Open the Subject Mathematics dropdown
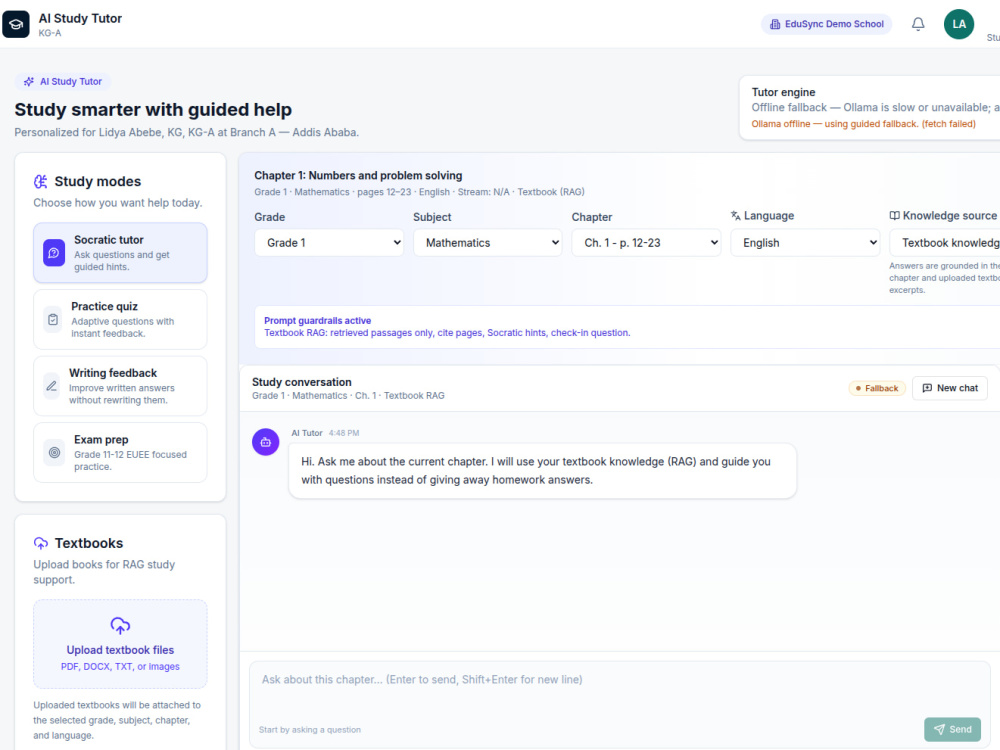This screenshot has height=750, width=1000. 488,242
